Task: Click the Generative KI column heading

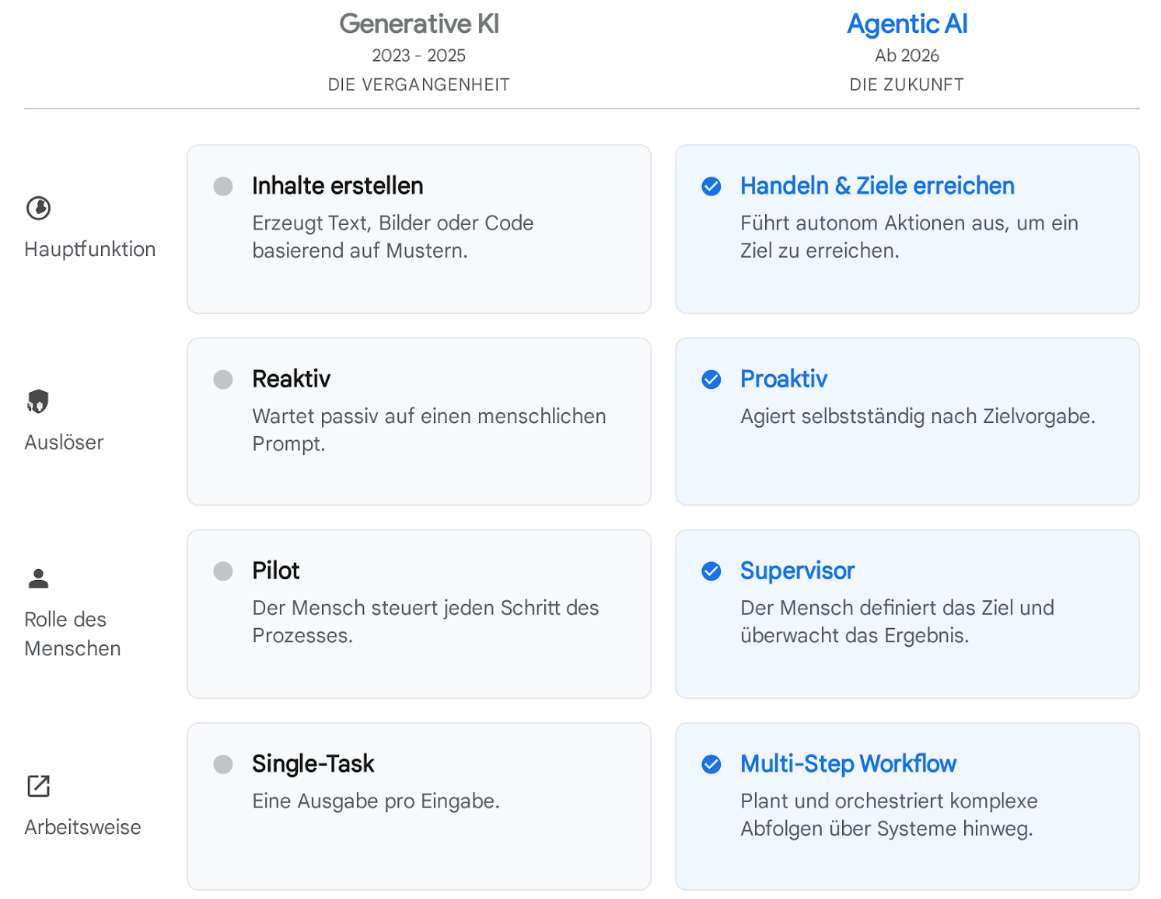Action: (x=419, y=24)
